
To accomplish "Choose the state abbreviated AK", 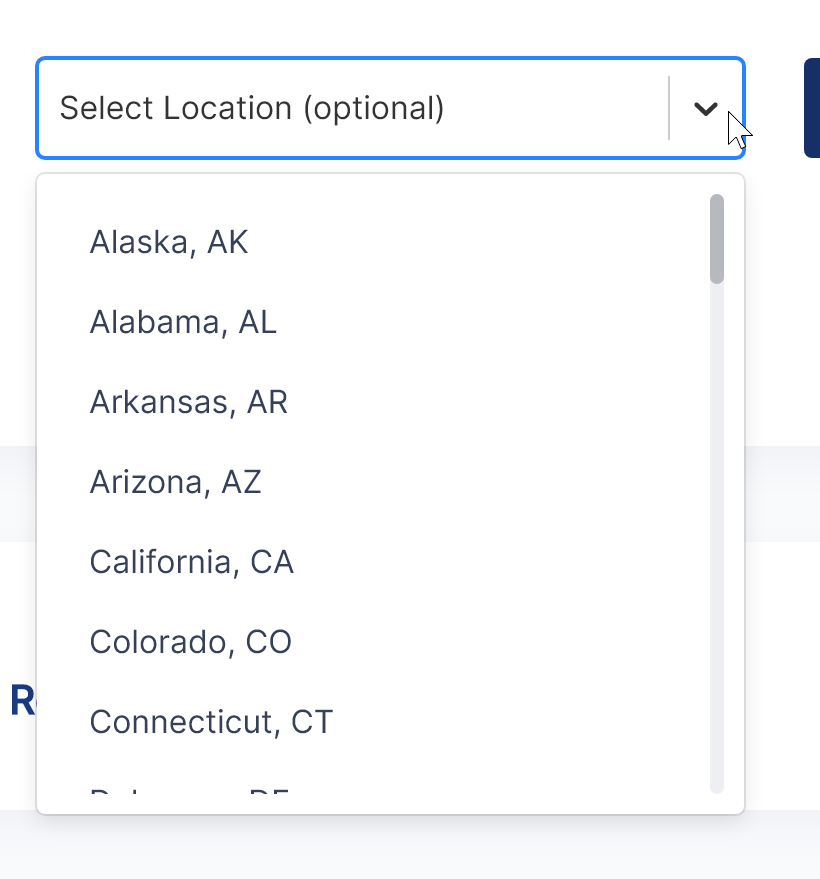I will point(169,242).
